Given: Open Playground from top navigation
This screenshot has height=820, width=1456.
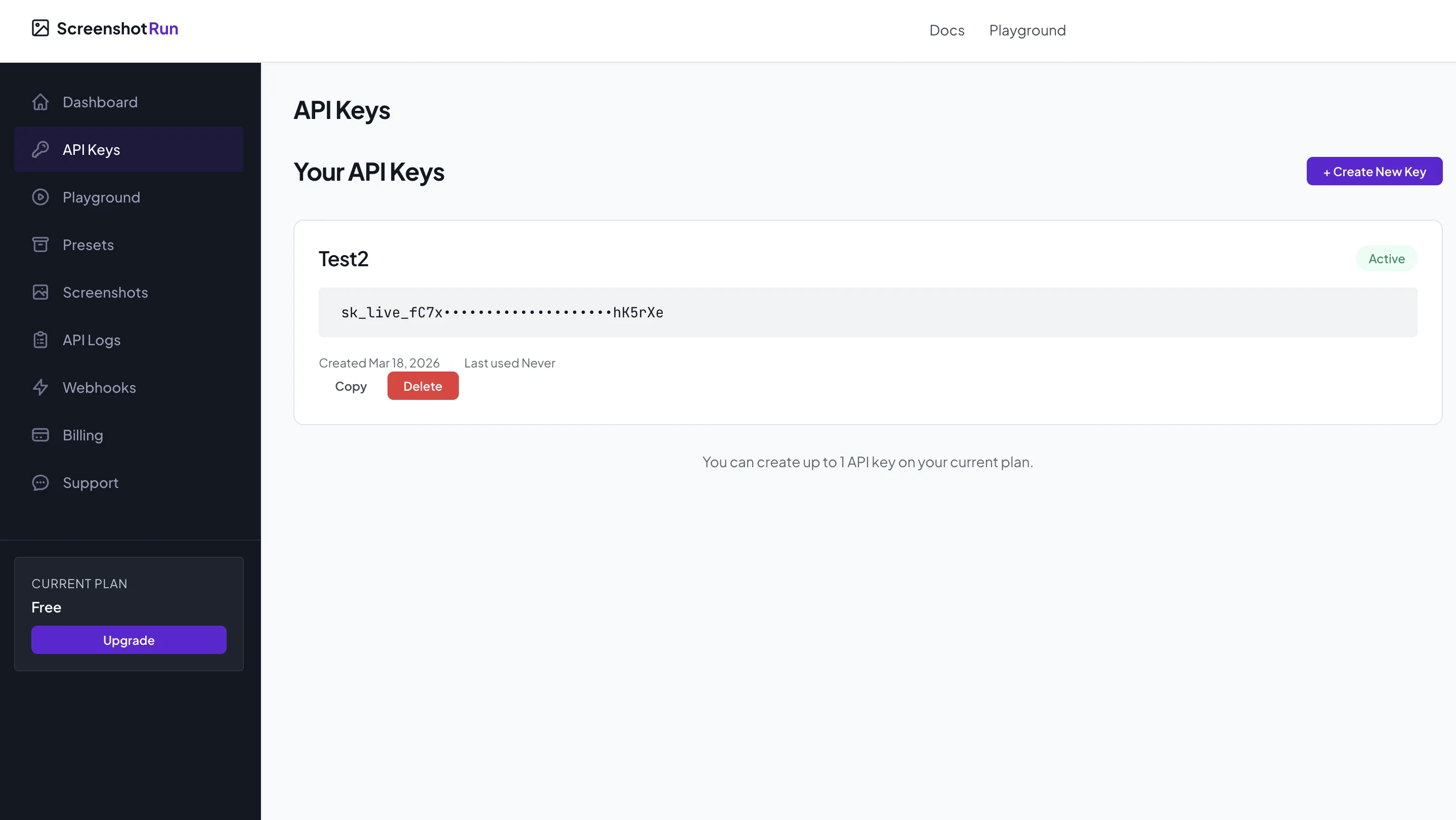Looking at the screenshot, I should coord(1027,30).
